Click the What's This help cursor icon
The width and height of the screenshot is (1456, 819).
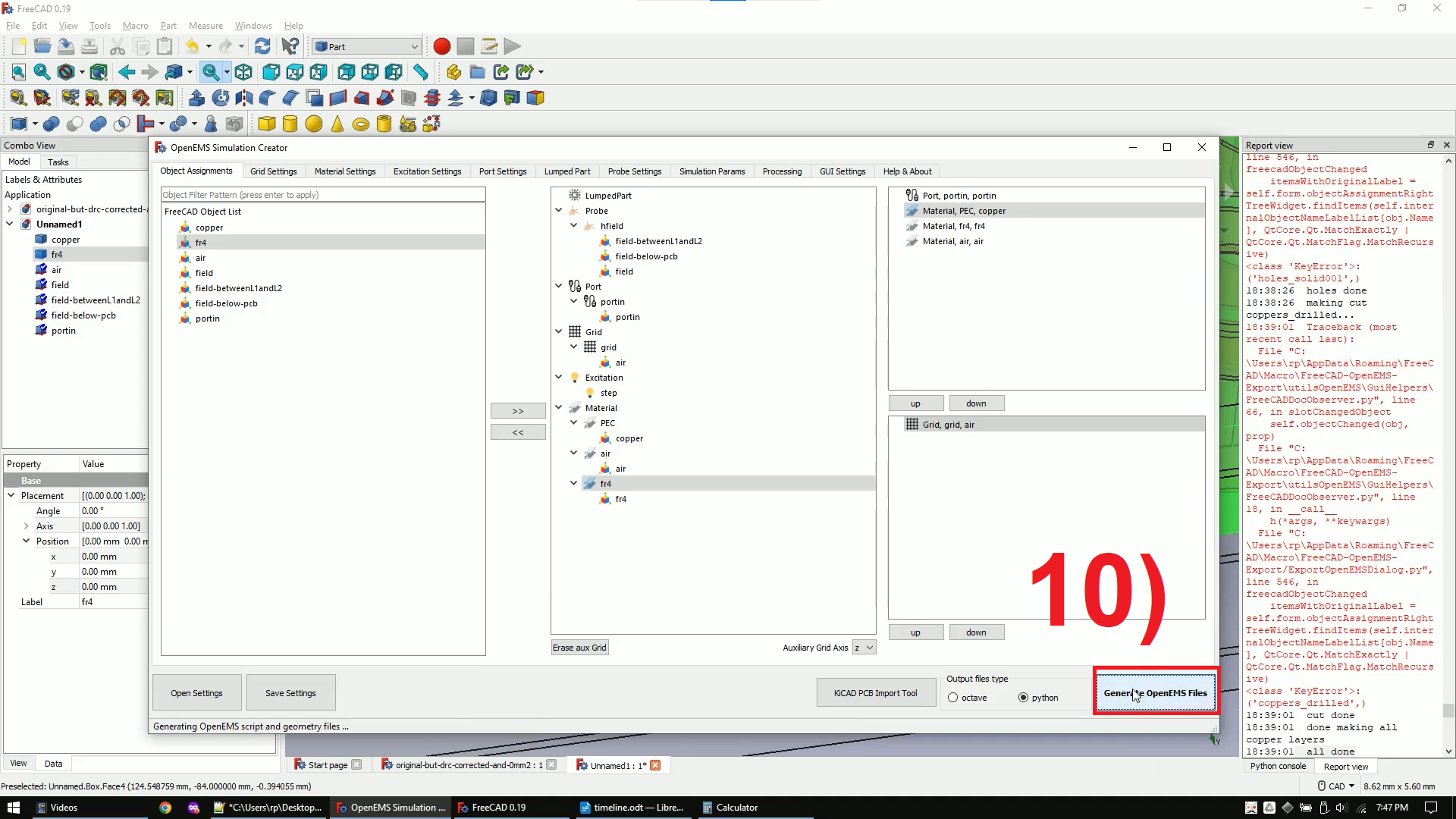[290, 46]
